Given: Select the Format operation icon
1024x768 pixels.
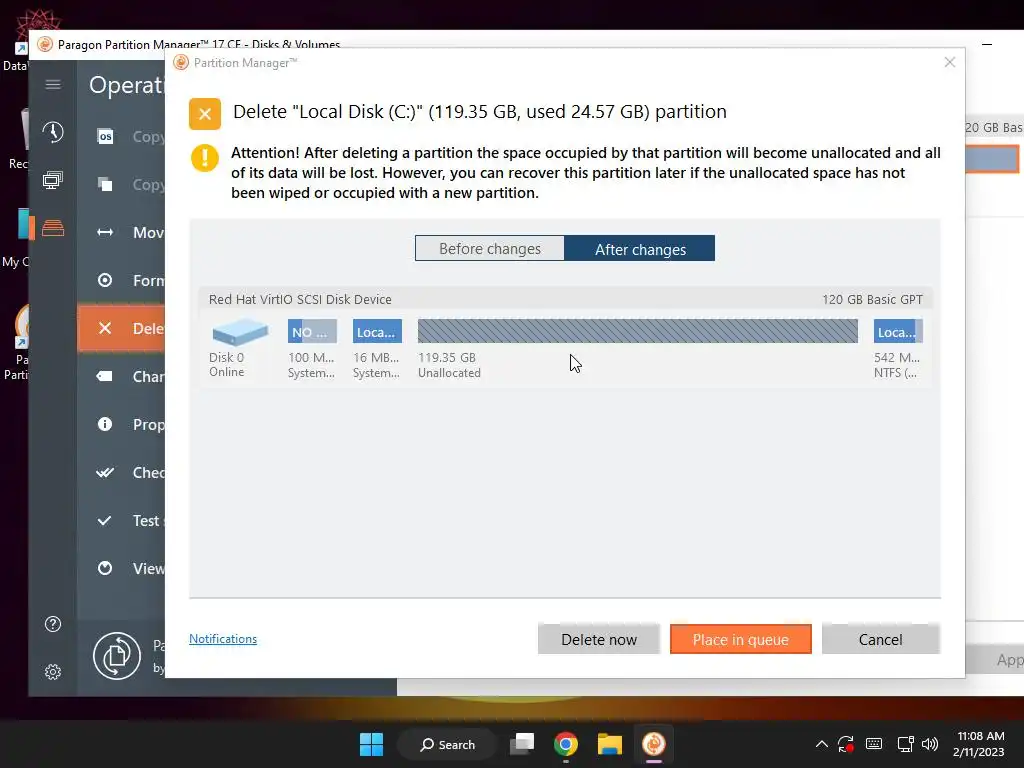Looking at the screenshot, I should click(x=105, y=280).
